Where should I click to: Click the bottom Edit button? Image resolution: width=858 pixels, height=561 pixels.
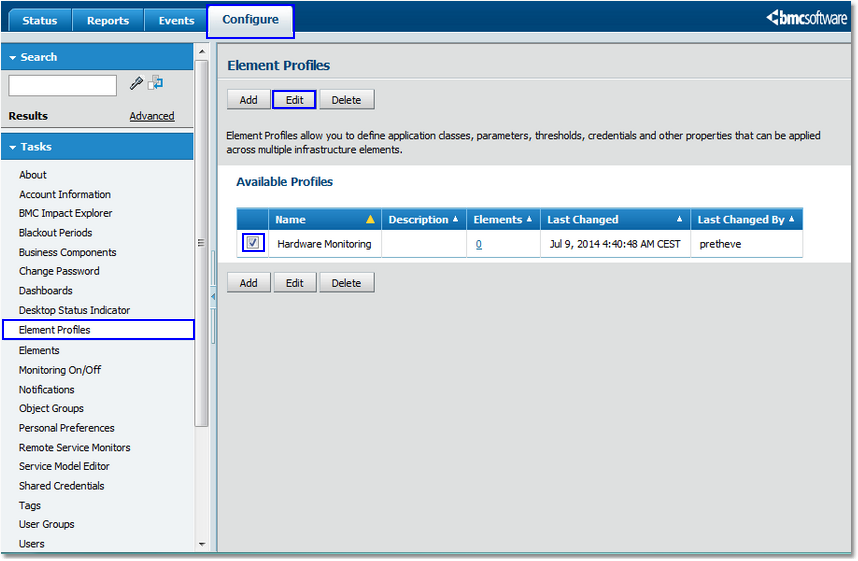pos(294,283)
